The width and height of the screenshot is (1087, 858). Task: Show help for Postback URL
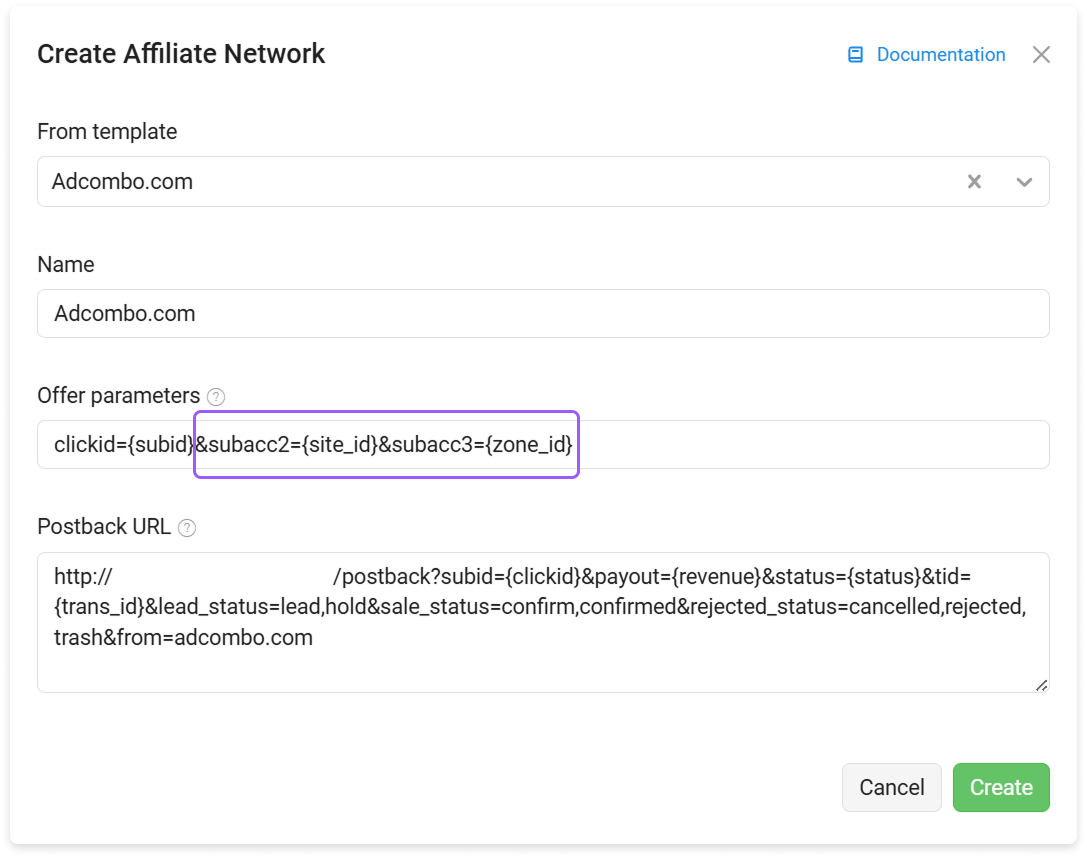coord(186,528)
